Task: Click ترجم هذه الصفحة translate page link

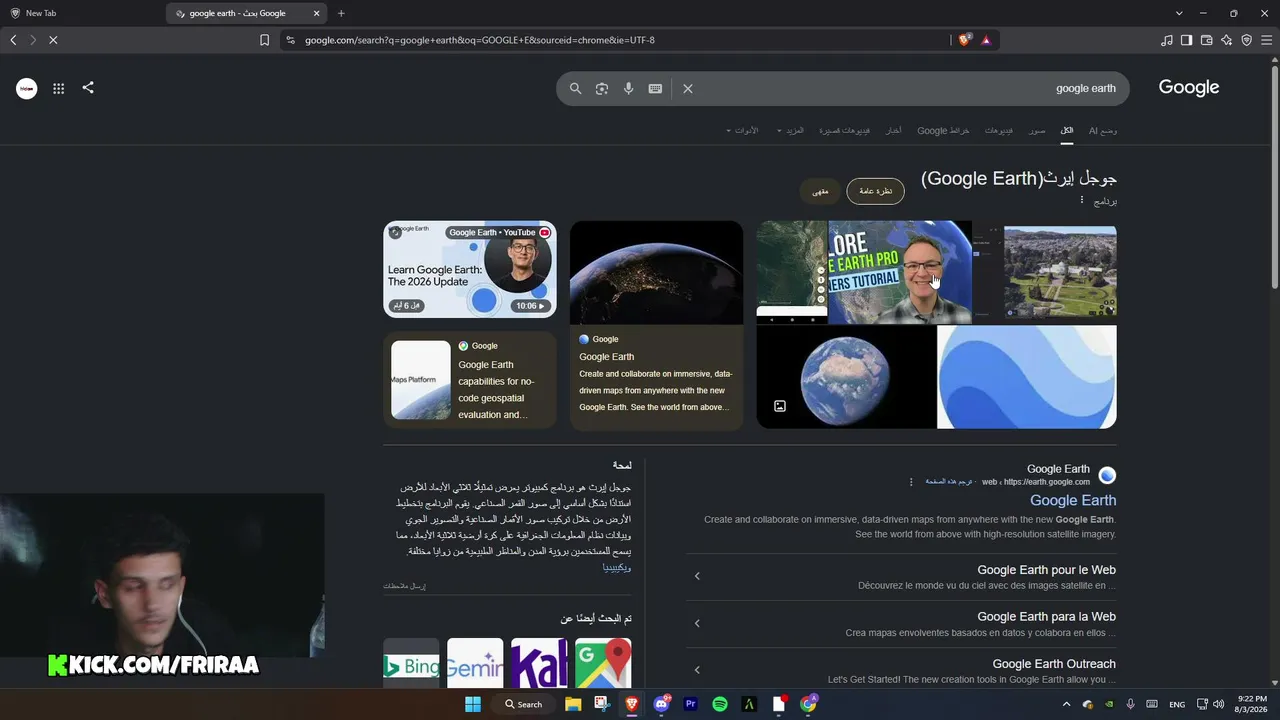Action: click(x=949, y=482)
